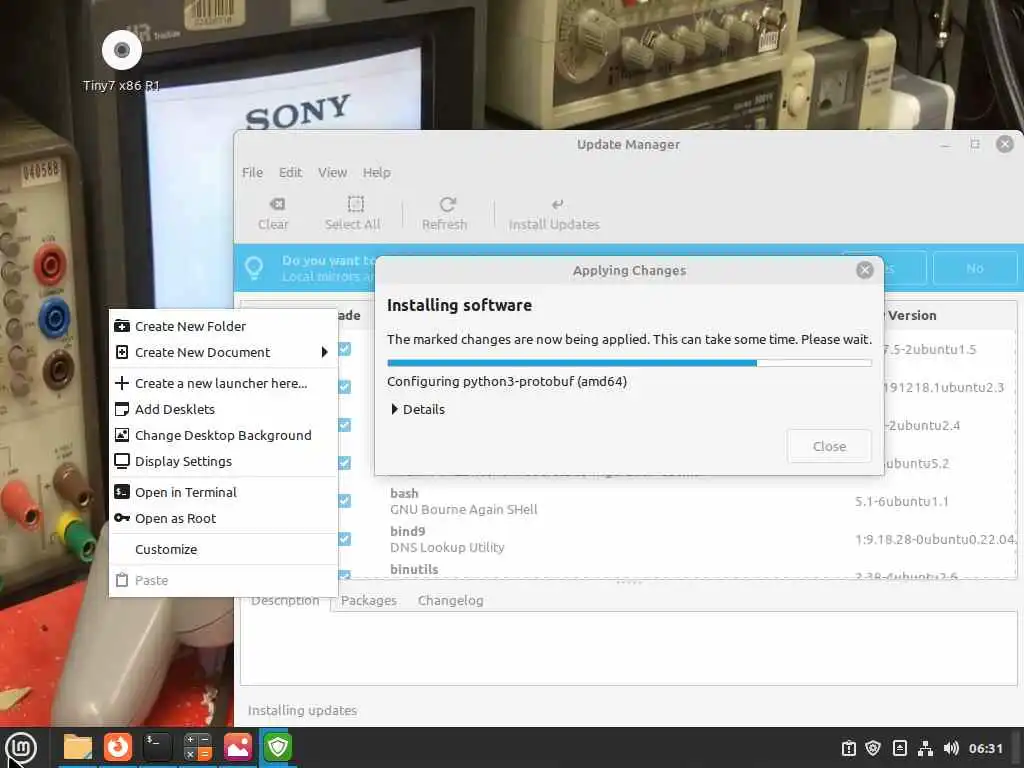Open Display Settings from context menu
The width and height of the screenshot is (1024, 768).
[x=223, y=461]
